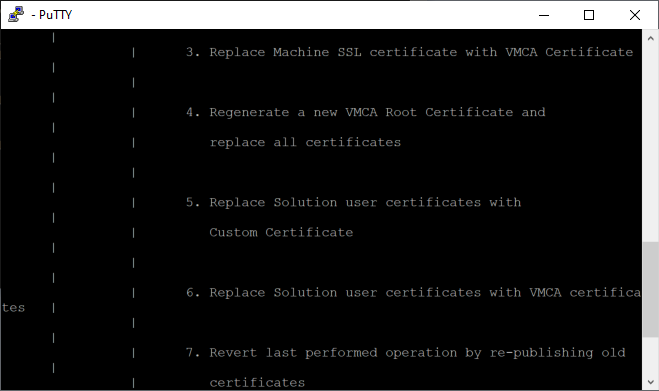Image resolution: width=659 pixels, height=391 pixels.
Task: Click the word 'VMCA Certificate' in option 3
Action: [x=569, y=52]
